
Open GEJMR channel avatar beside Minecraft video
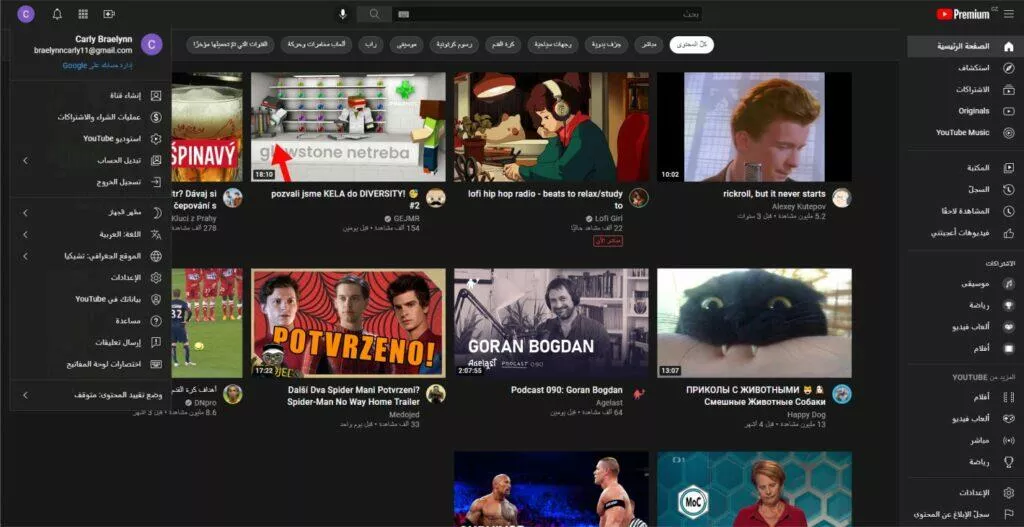coord(436,198)
